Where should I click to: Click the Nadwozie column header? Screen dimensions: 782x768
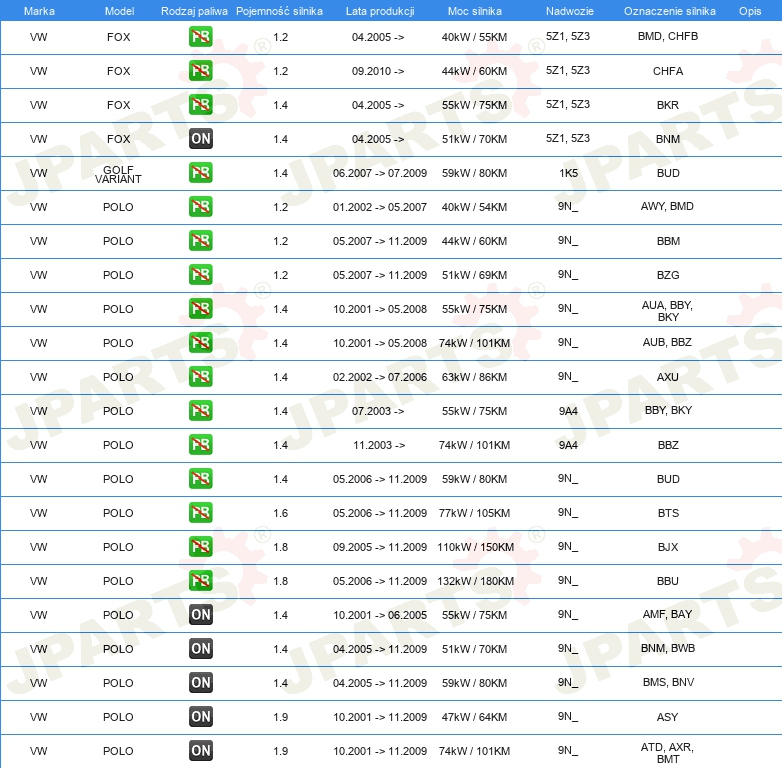570,11
